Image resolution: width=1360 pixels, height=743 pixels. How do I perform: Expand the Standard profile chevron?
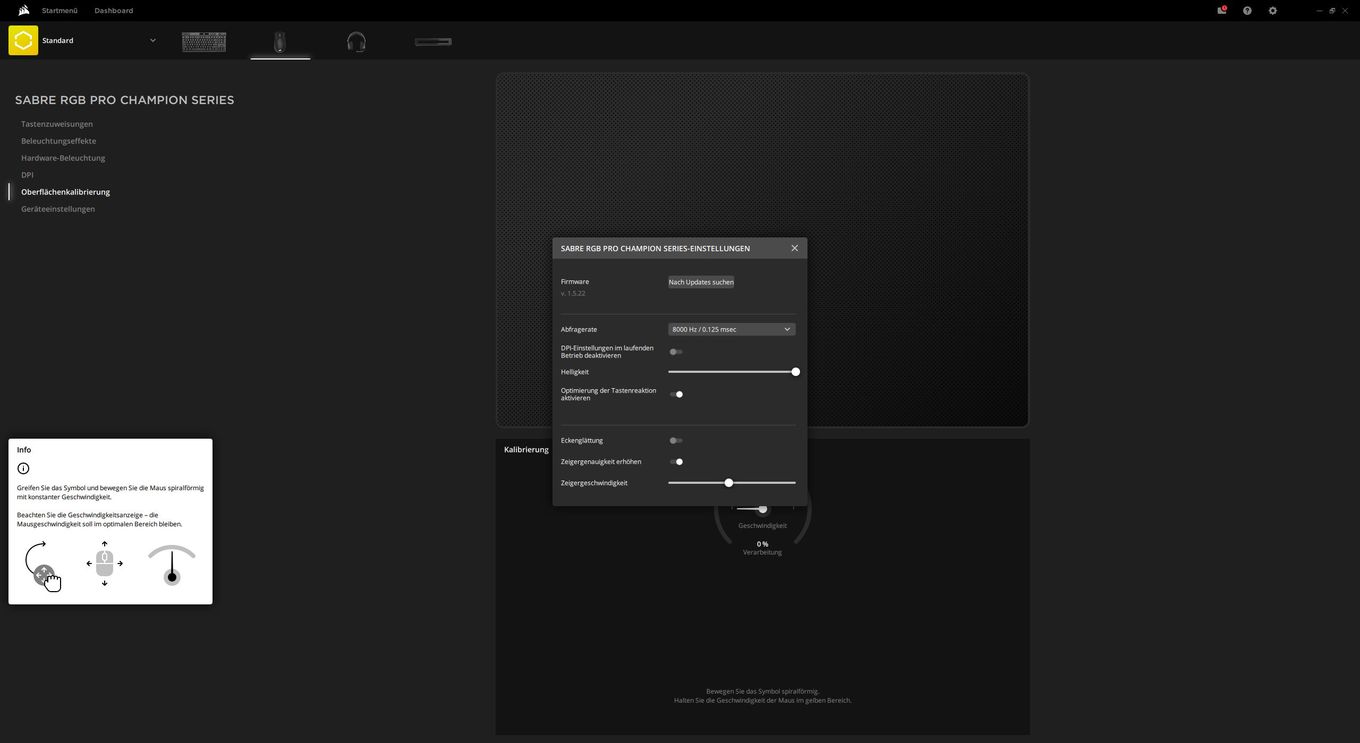pos(153,40)
